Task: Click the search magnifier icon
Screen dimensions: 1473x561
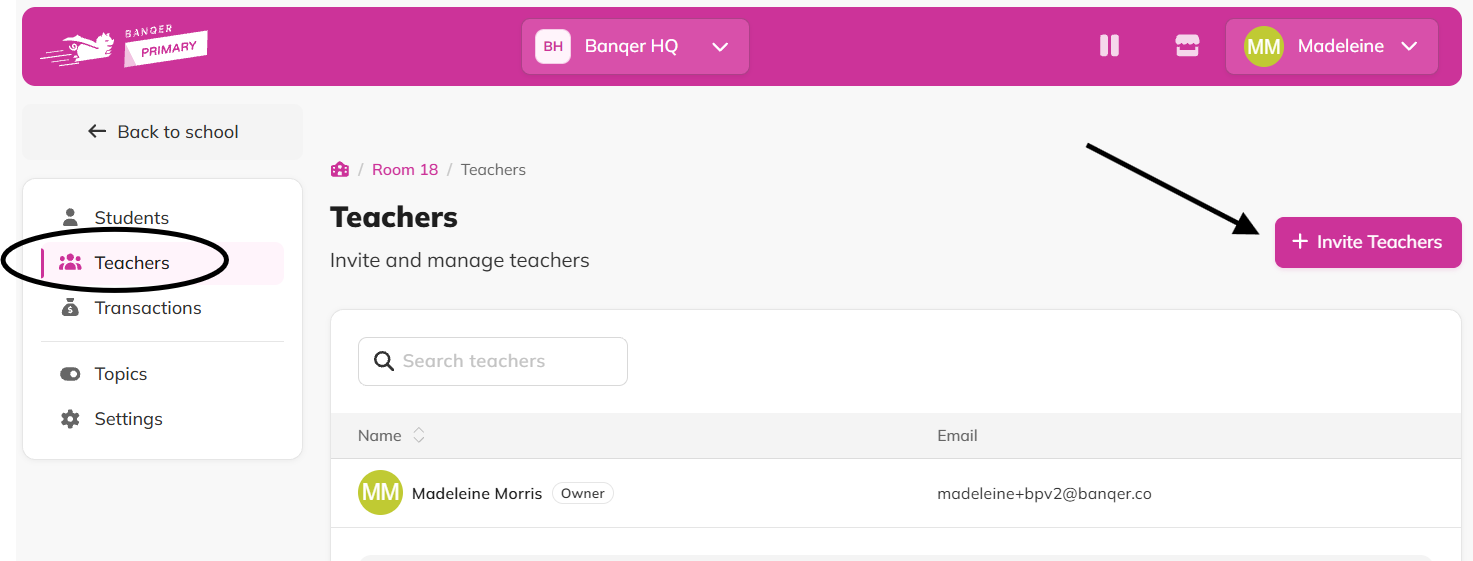Action: tap(383, 361)
